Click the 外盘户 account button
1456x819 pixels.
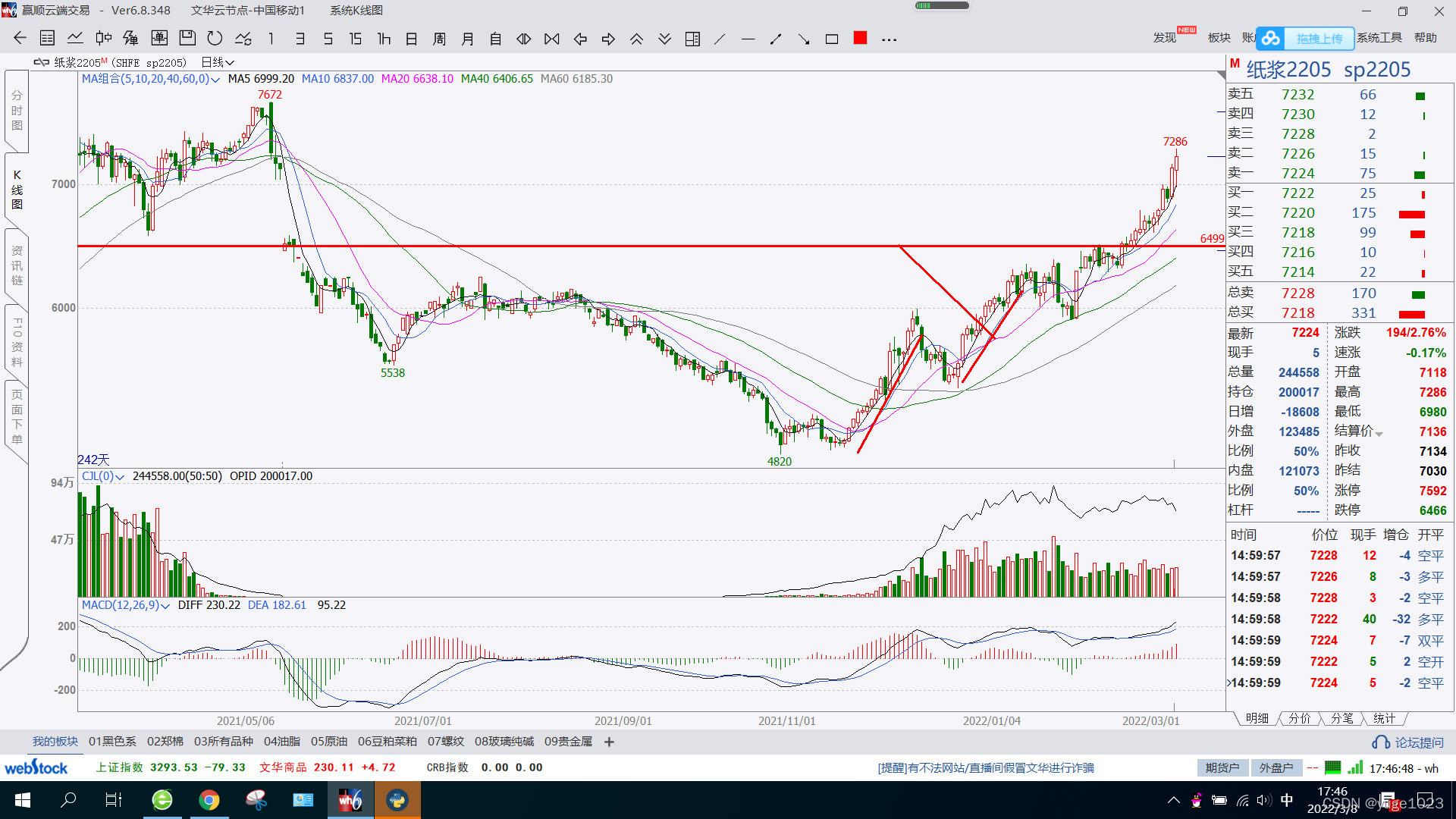pos(1276,768)
